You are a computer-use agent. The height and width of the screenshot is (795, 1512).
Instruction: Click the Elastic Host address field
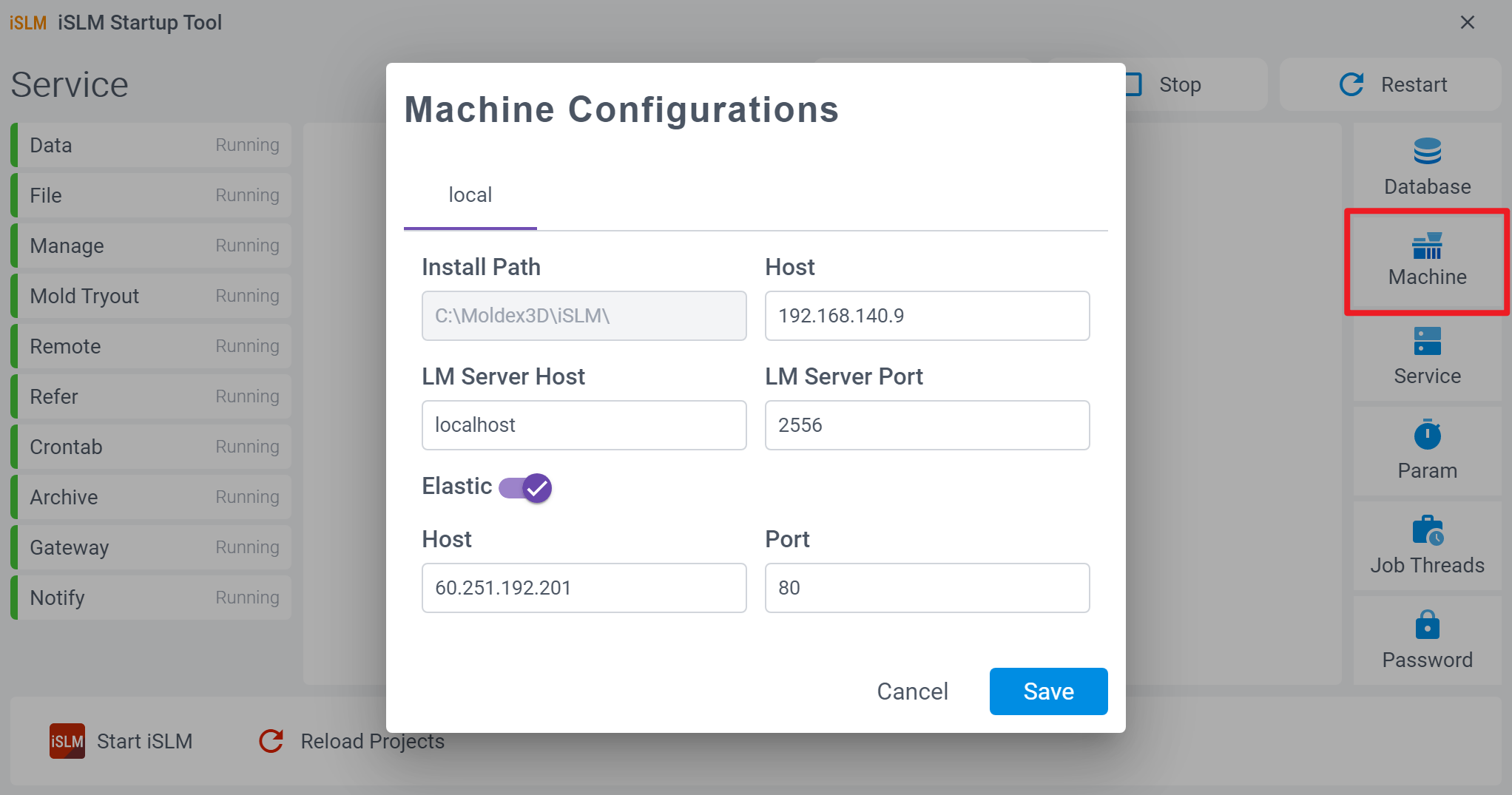tap(583, 588)
